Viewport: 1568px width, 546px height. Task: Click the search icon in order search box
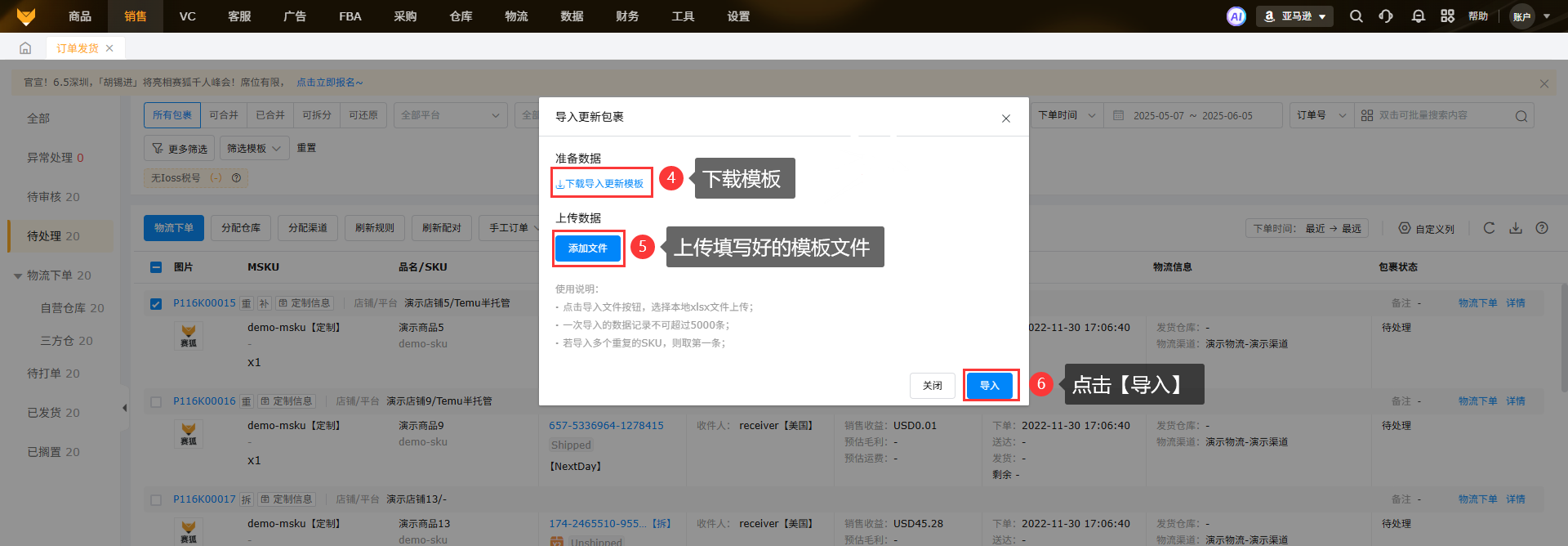coord(1521,116)
